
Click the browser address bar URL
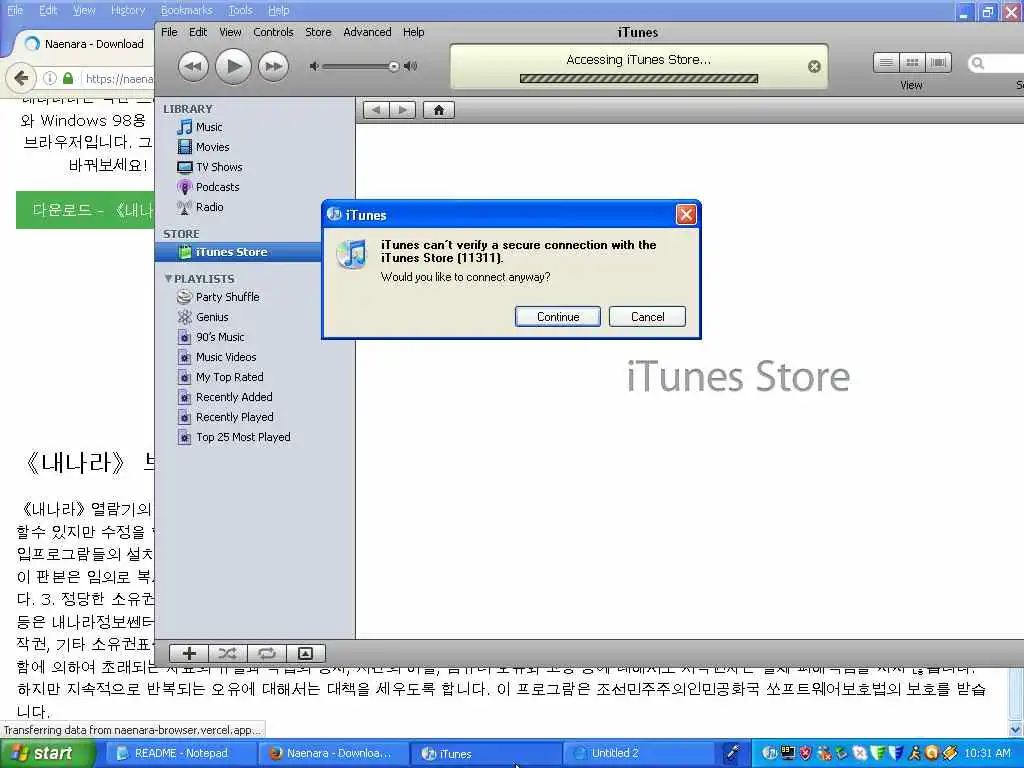coord(119,79)
